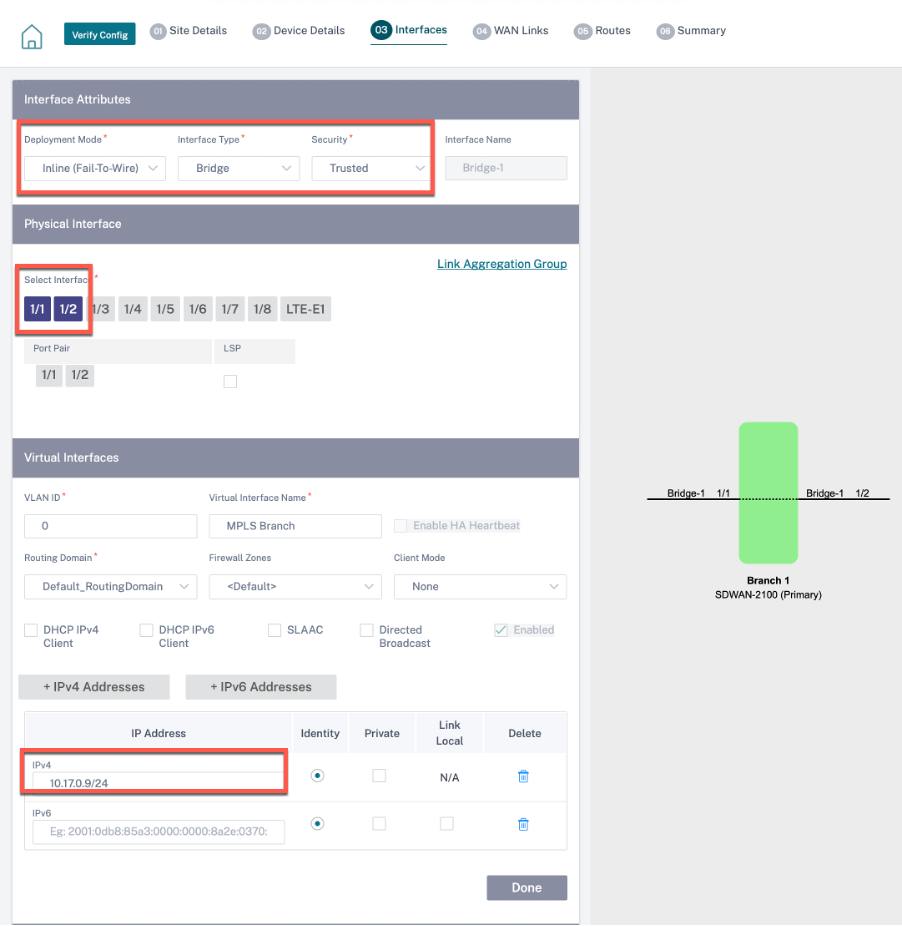902x926 pixels.
Task: Select interface 1/6
Action: point(198,309)
